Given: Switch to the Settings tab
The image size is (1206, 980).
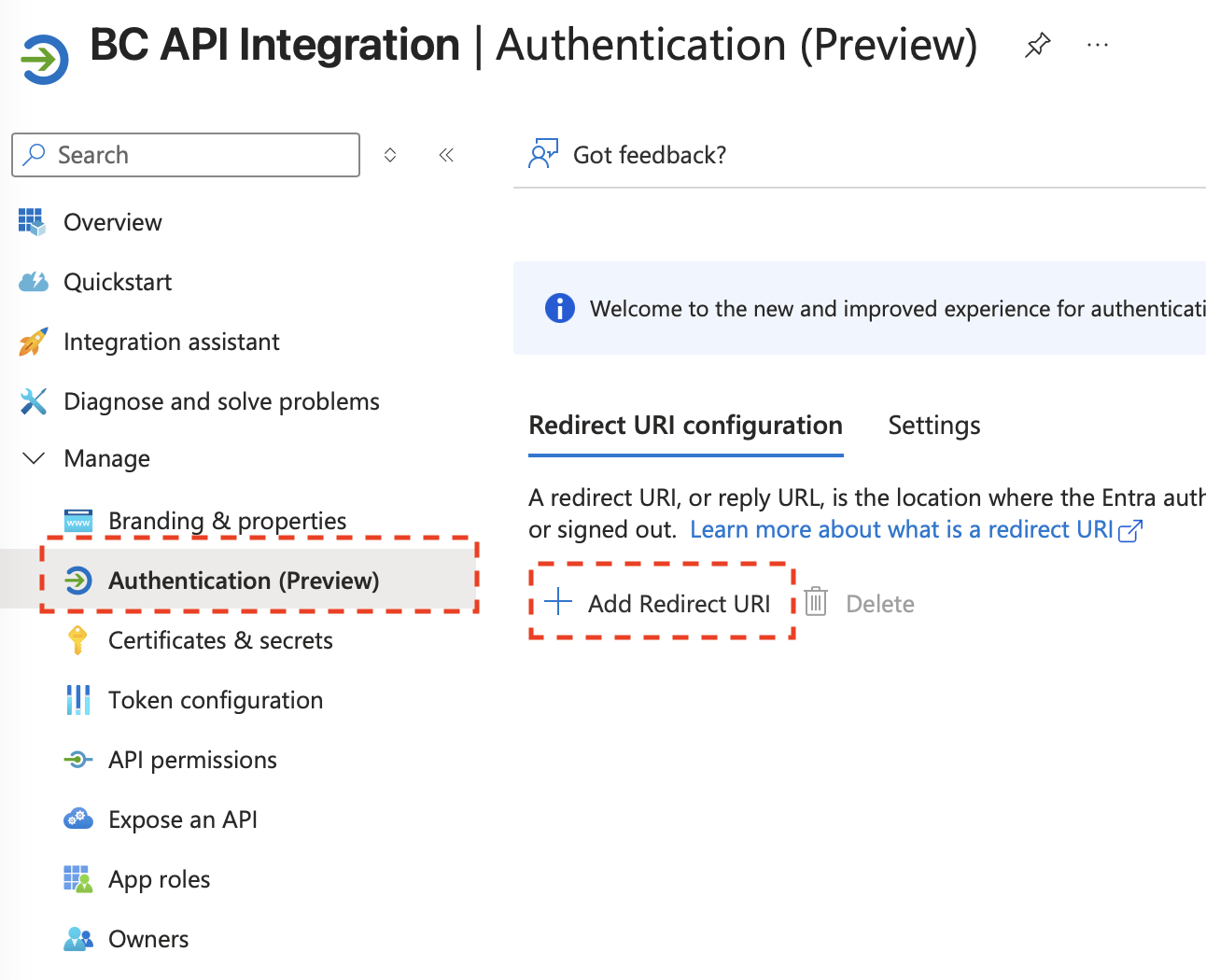Looking at the screenshot, I should coord(933,426).
